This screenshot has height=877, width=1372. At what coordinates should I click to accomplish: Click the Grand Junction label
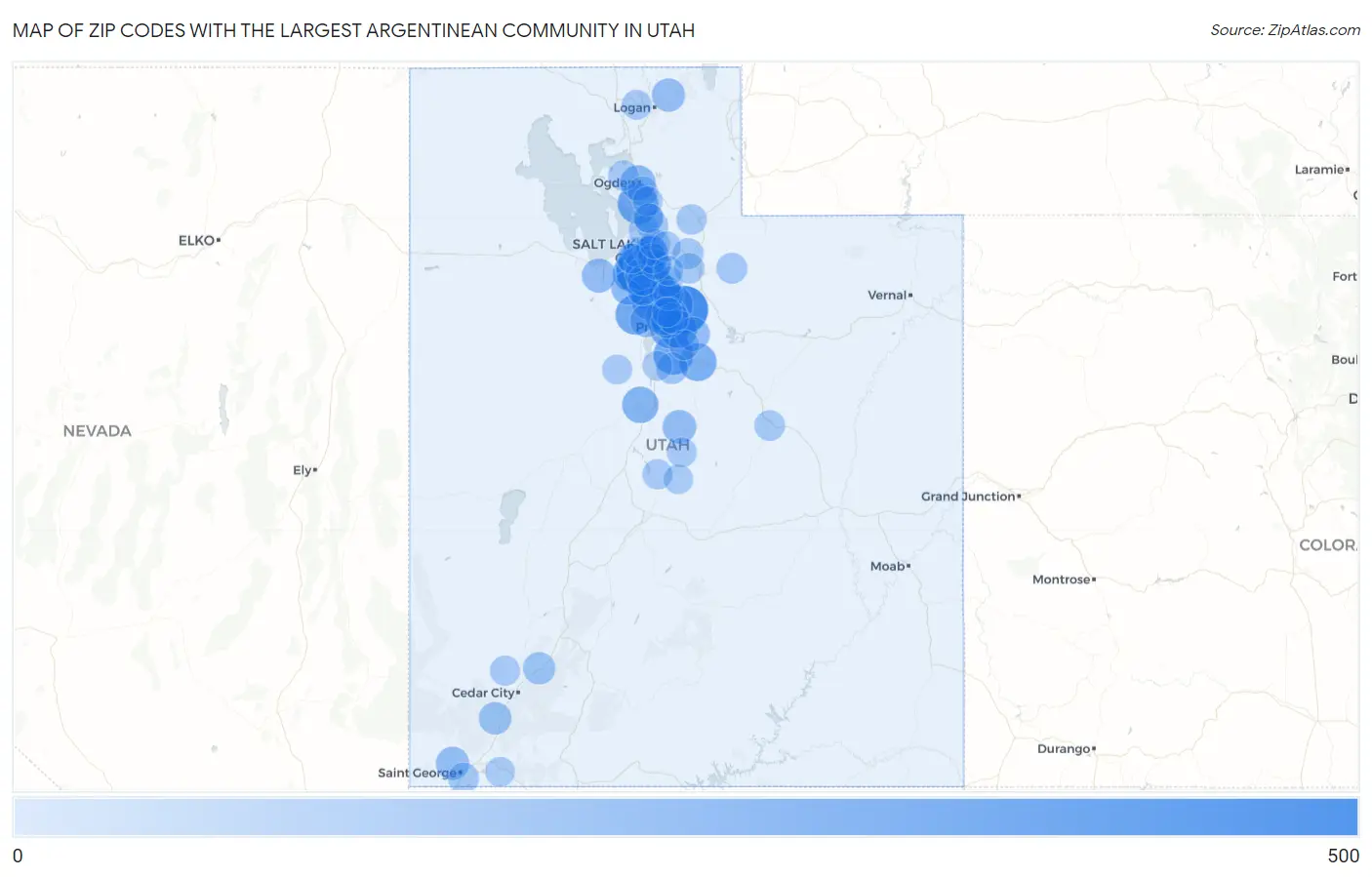968,497
